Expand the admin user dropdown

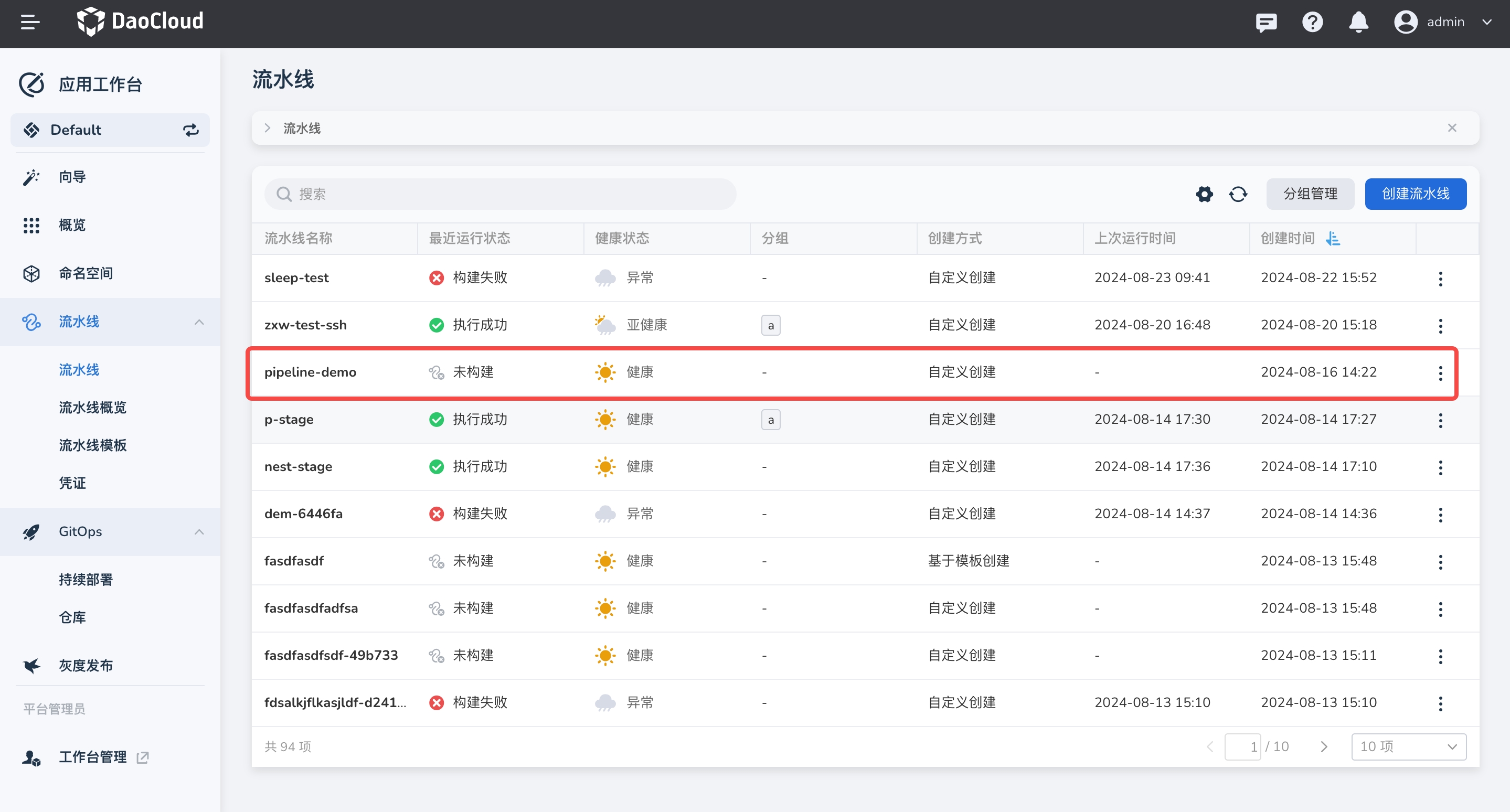click(1487, 22)
